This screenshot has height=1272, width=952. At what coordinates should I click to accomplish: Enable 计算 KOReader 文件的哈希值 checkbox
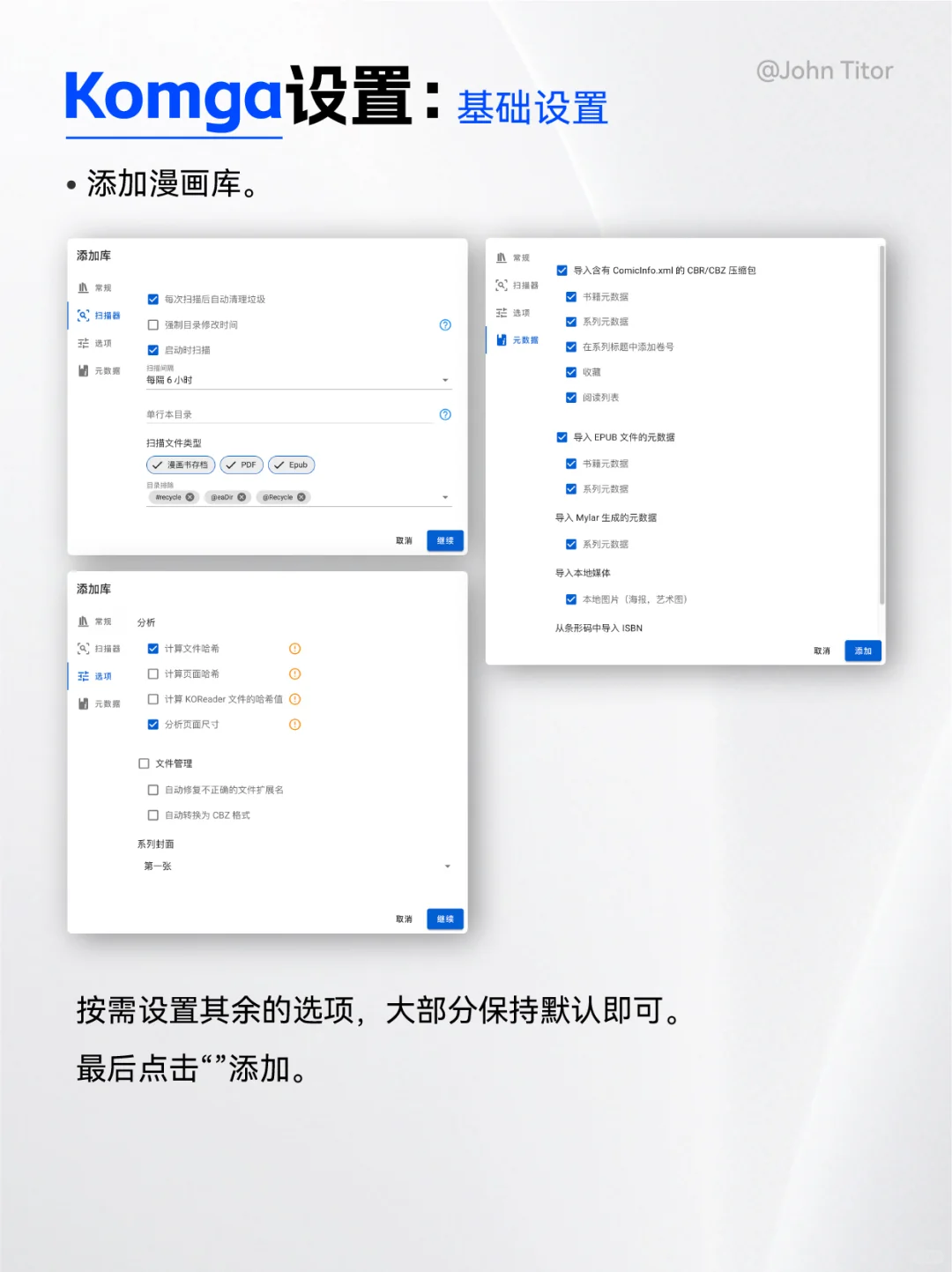[x=153, y=699]
